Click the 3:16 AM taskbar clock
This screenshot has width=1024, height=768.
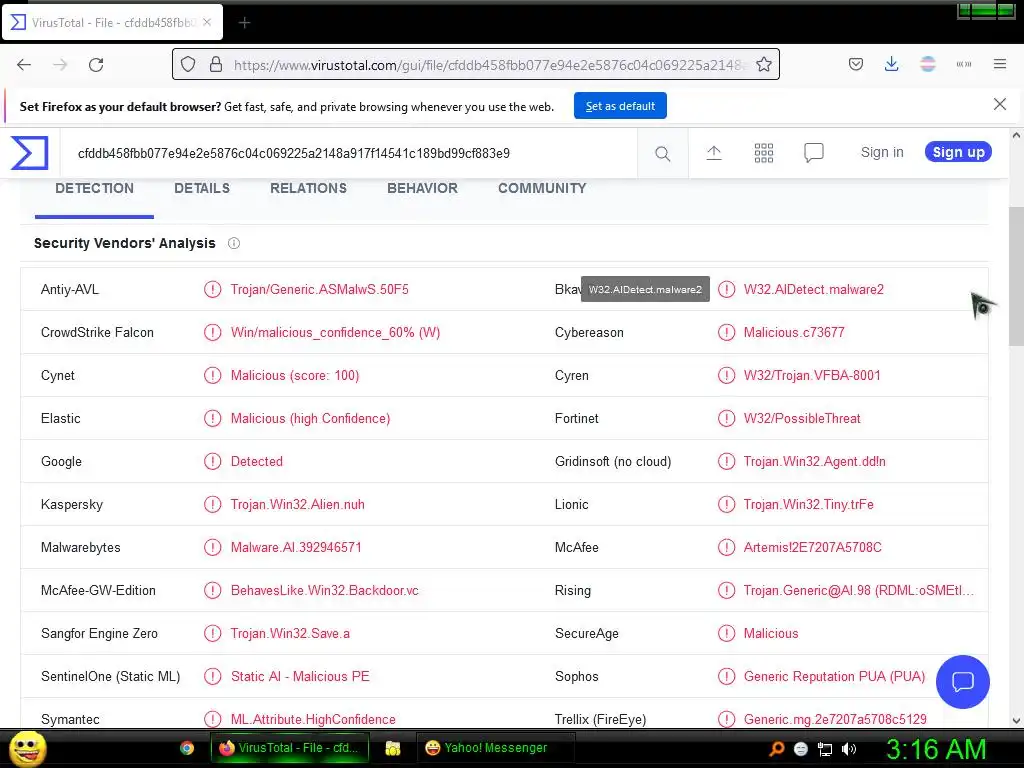pyautogui.click(x=935, y=749)
